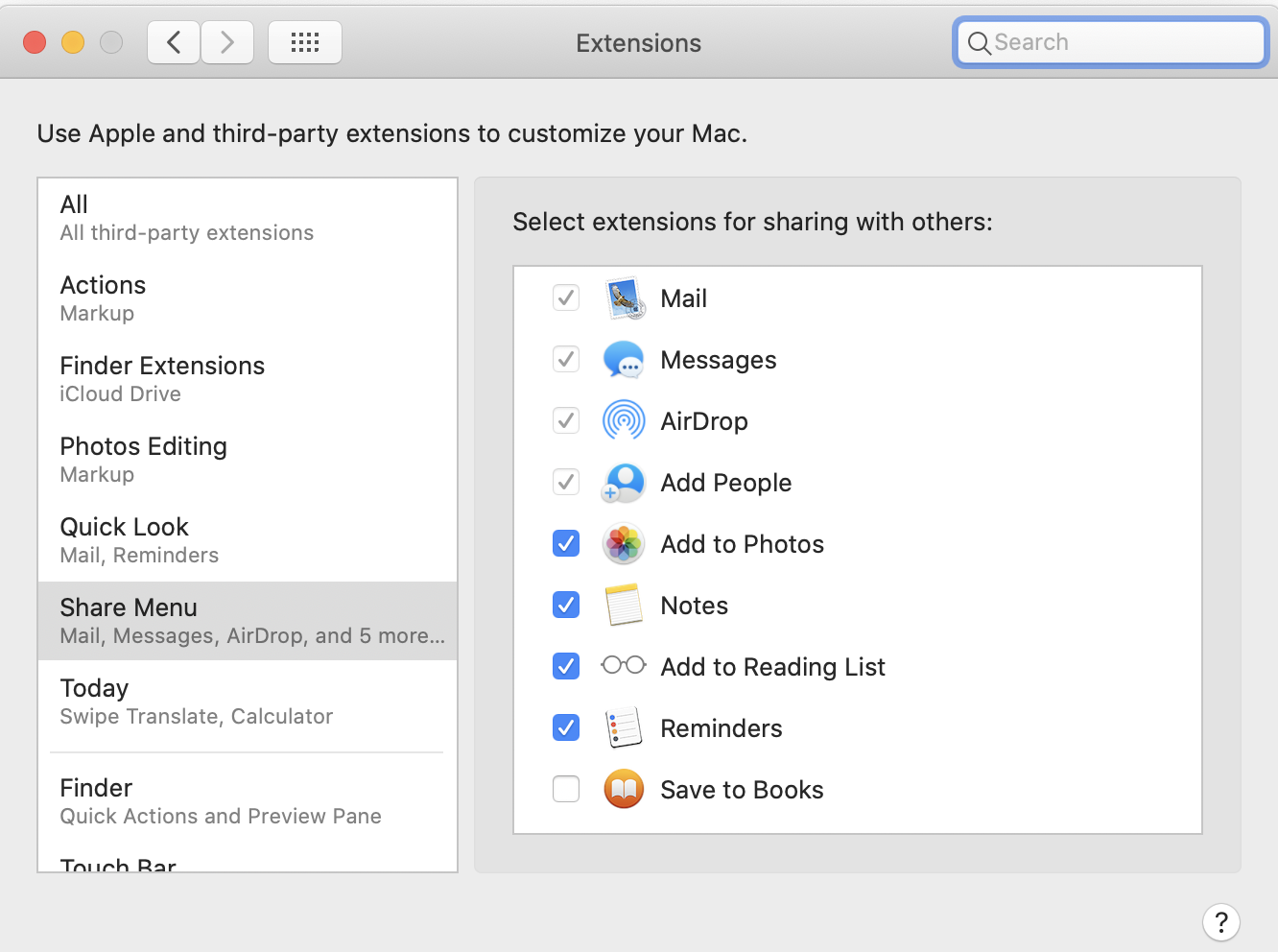This screenshot has width=1278, height=952.
Task: Click the Reading List glasses icon
Action: (624, 665)
